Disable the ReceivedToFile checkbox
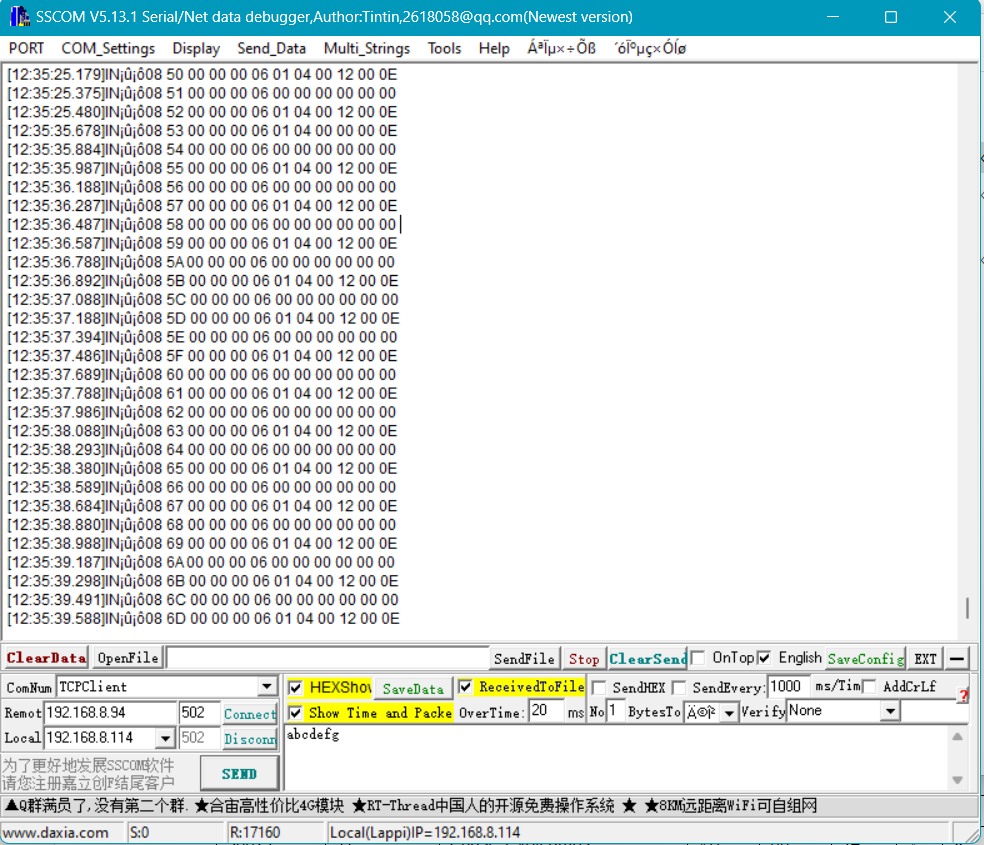This screenshot has height=845, width=984. click(x=466, y=687)
